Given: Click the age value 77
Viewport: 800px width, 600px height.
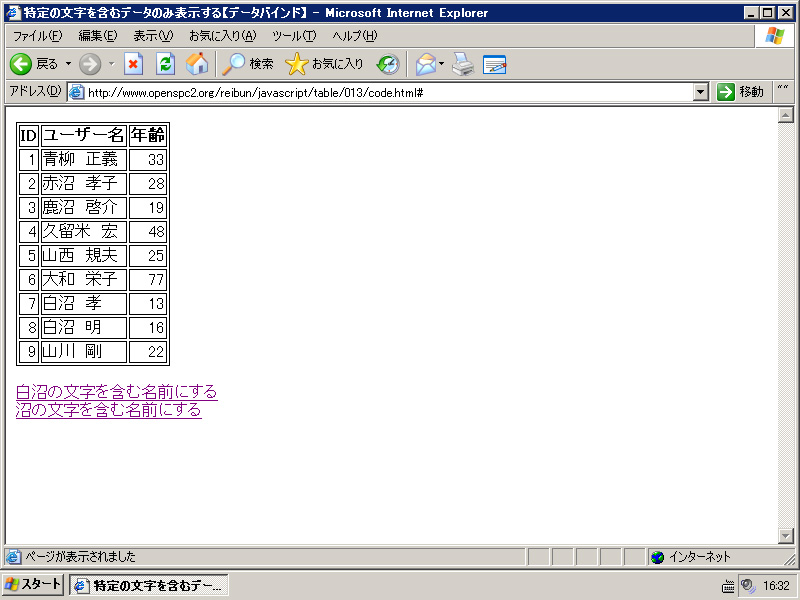Looking at the screenshot, I should pos(156,280).
